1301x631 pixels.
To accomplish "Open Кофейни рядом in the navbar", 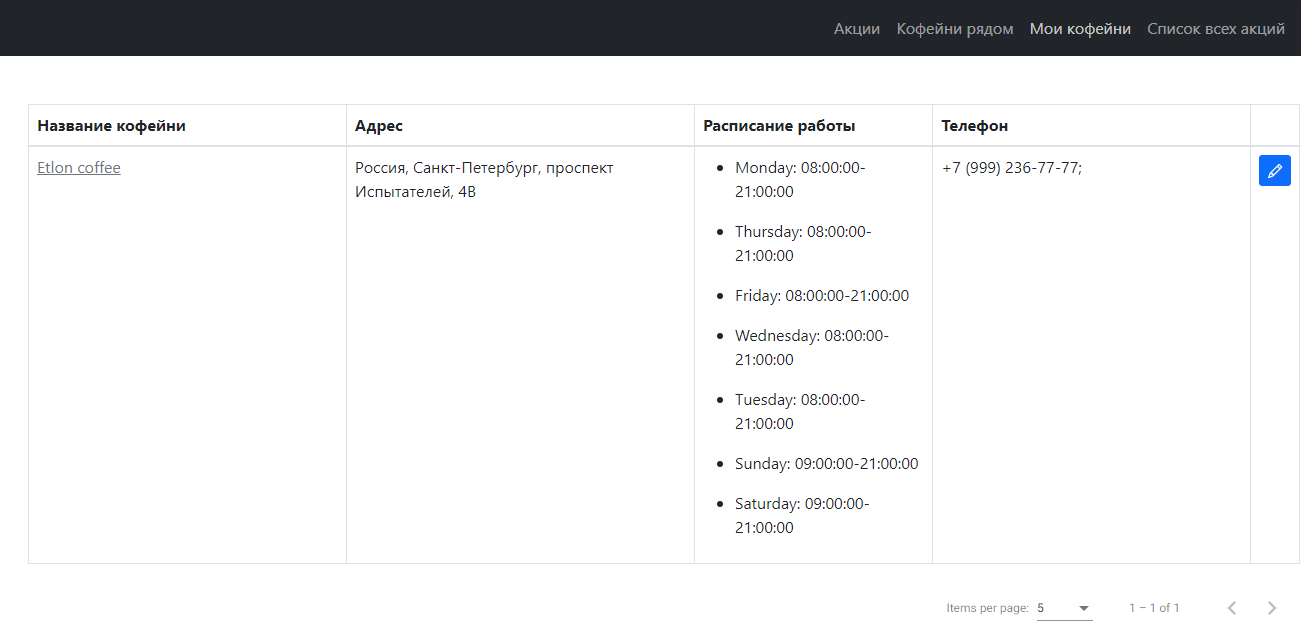I will [x=955, y=29].
